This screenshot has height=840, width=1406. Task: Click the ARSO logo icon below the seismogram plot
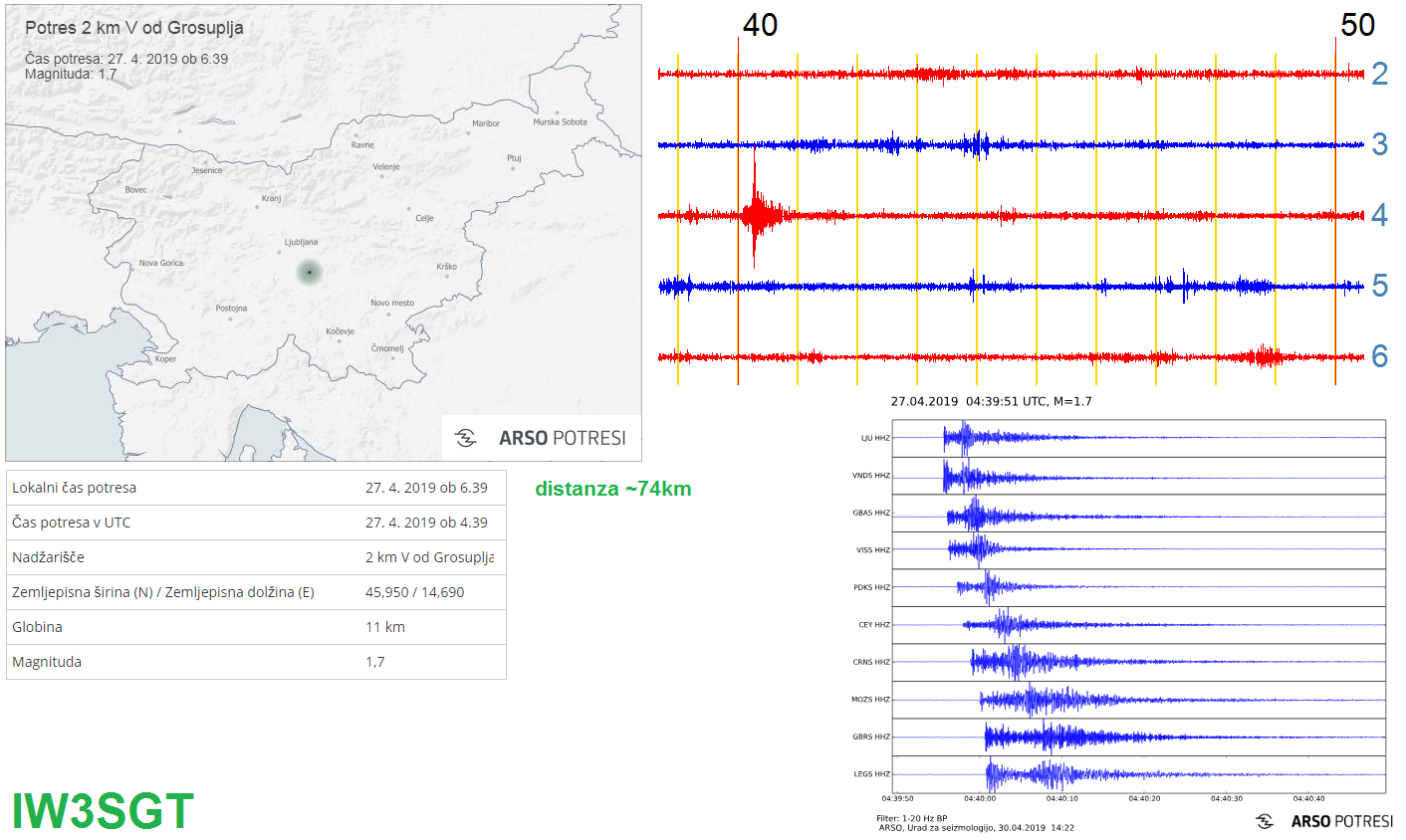pyautogui.click(x=1265, y=821)
